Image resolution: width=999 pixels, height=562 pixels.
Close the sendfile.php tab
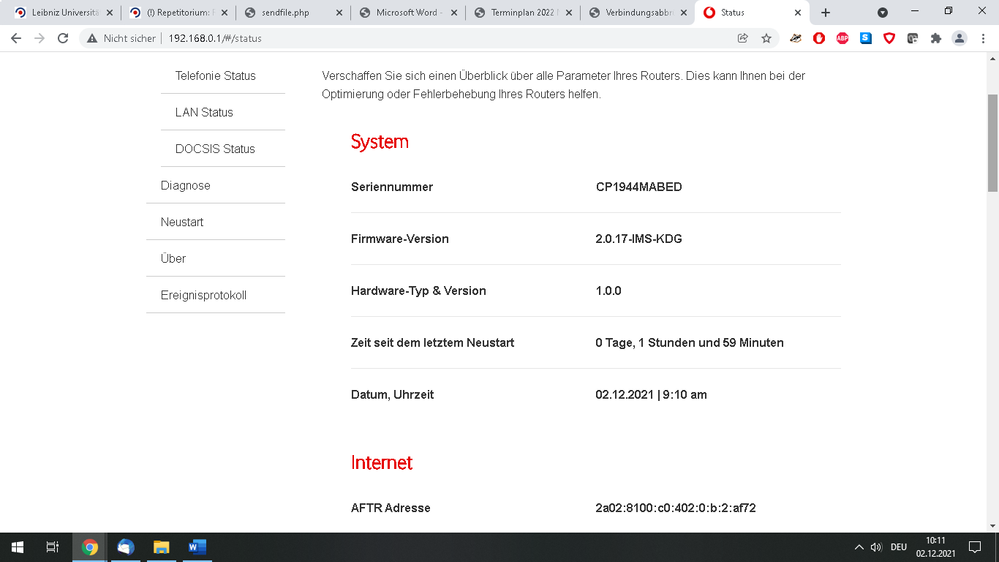pos(339,13)
